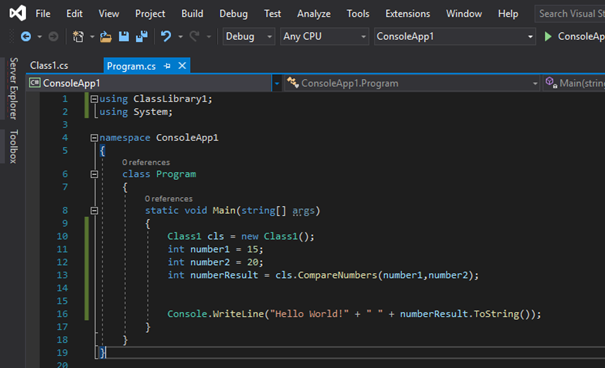Open the new project dropdown arrow
This screenshot has height=368, width=605.
[x=92, y=37]
